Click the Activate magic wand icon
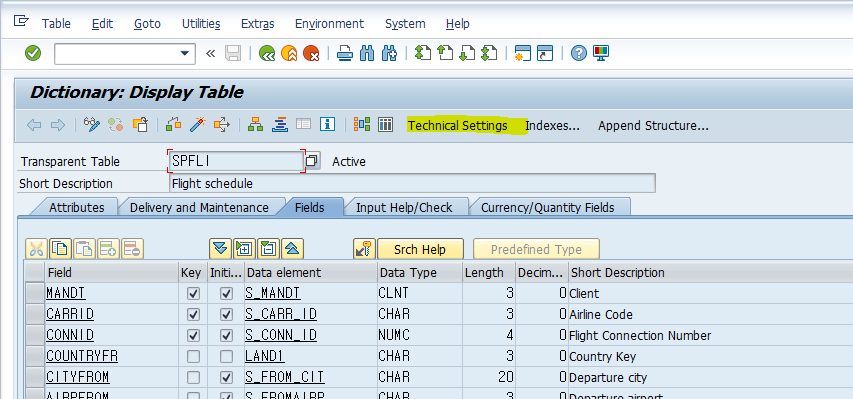853x399 pixels. (197, 125)
